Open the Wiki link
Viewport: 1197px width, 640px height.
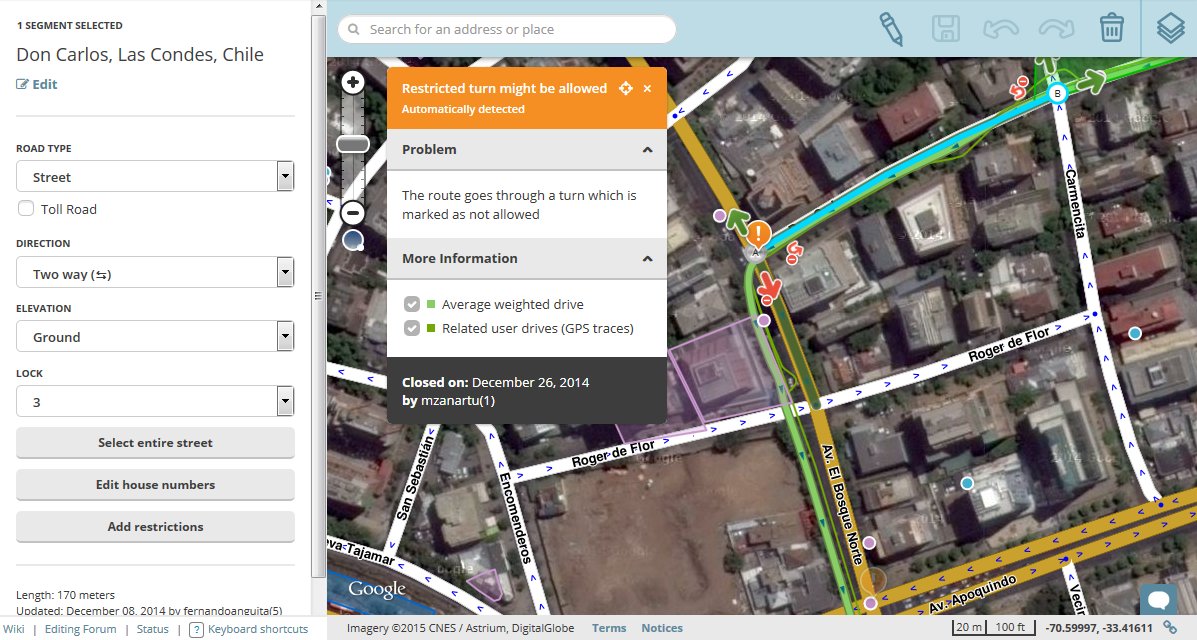(14, 629)
